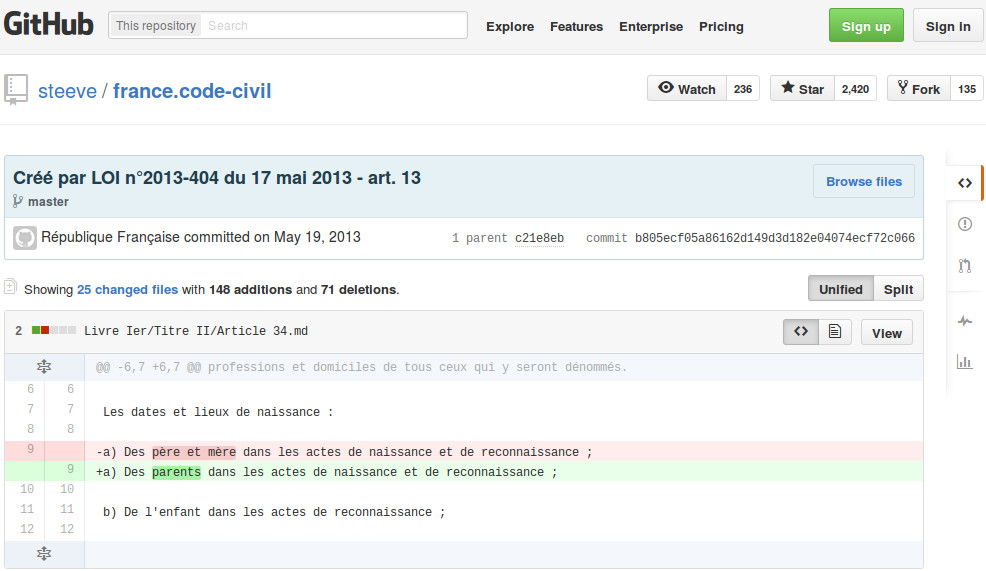Click the Sign up button
The image size is (986, 571).
[866, 26]
